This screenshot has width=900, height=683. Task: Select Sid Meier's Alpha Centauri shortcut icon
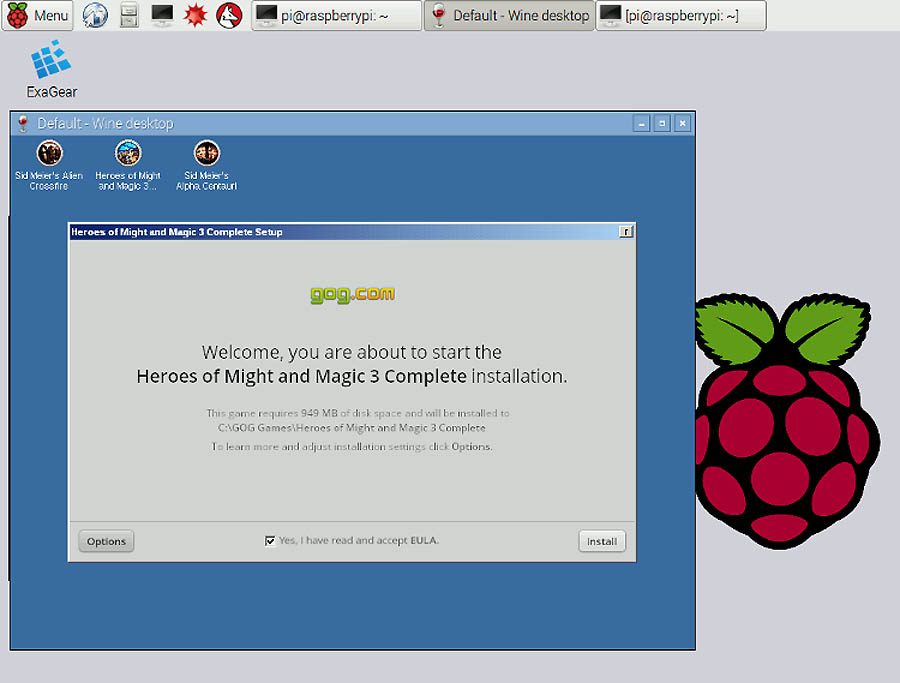207,165
